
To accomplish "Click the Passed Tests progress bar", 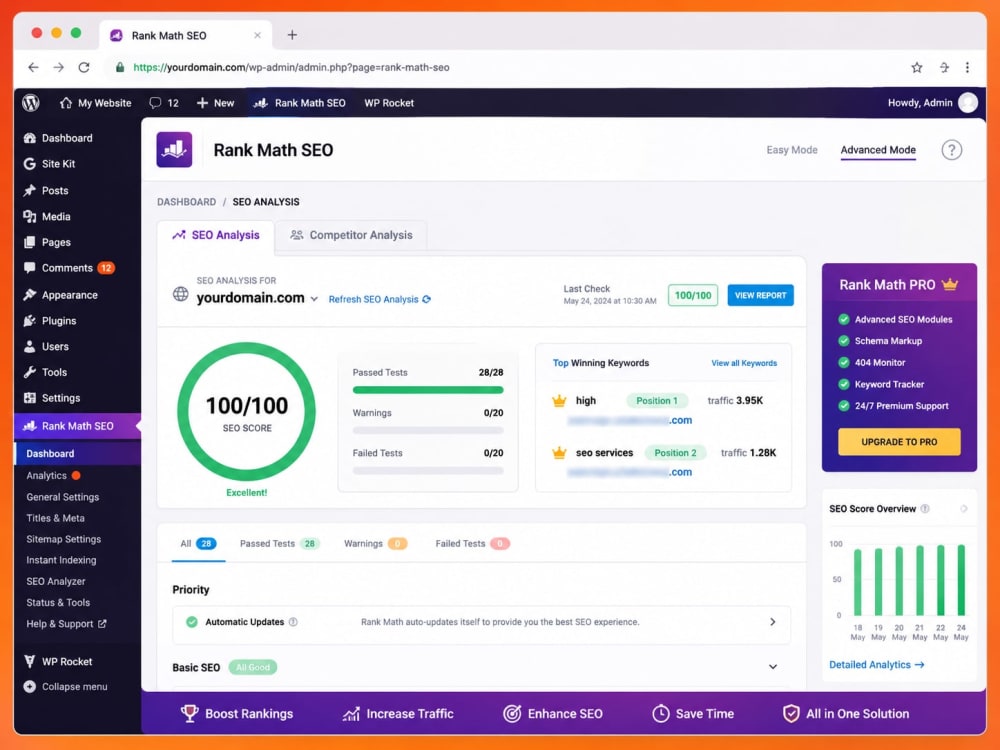I will point(428,390).
